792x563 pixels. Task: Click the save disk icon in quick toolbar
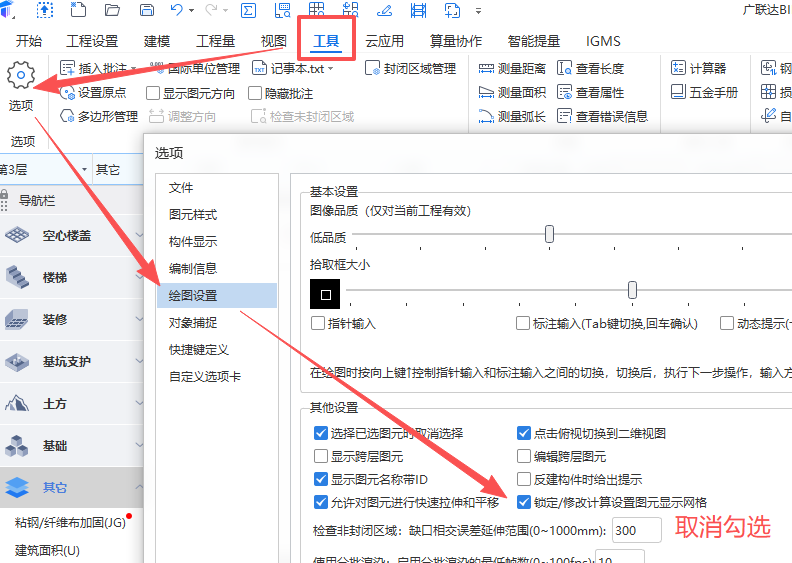point(146,10)
